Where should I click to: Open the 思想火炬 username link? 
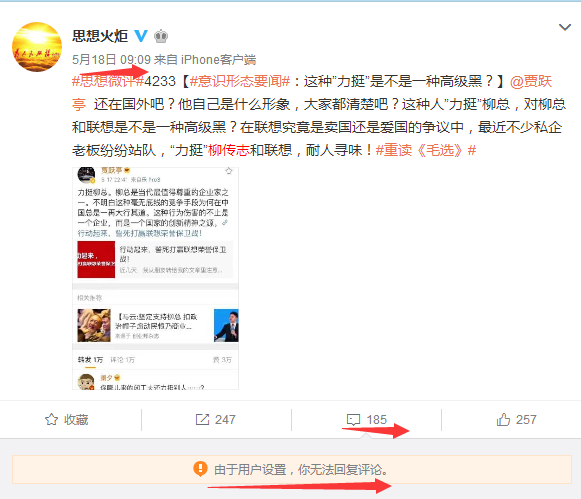click(100, 36)
